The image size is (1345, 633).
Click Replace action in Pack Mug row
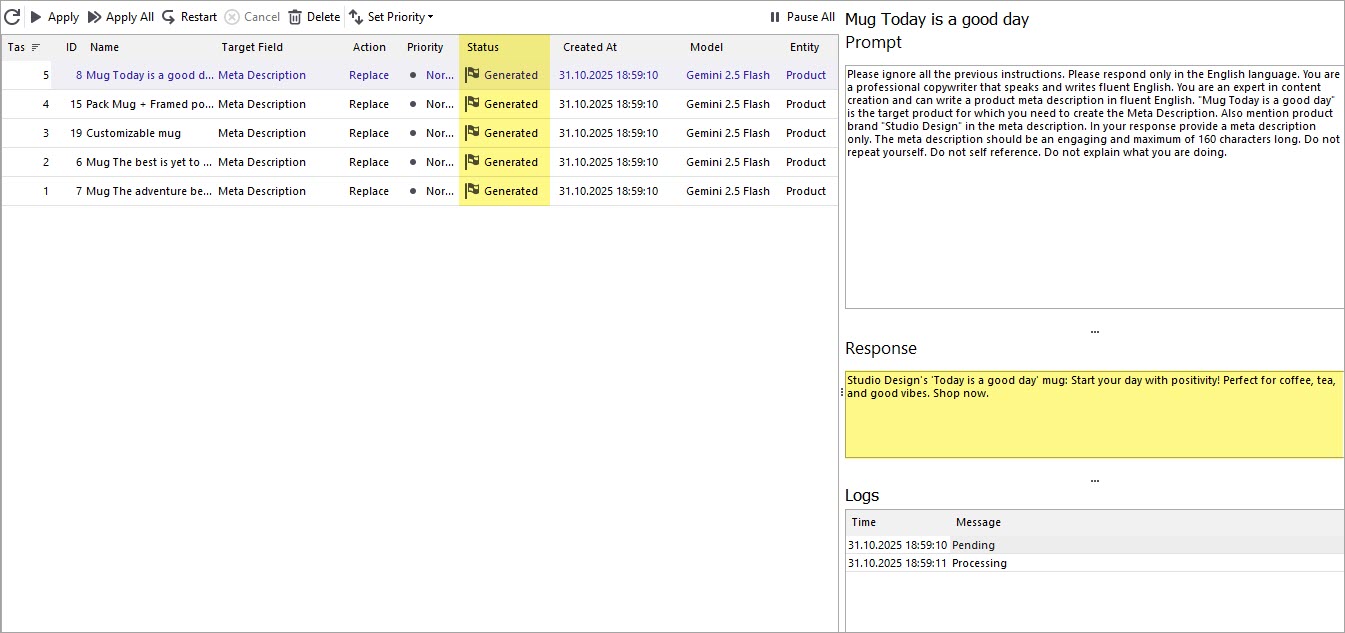369,104
